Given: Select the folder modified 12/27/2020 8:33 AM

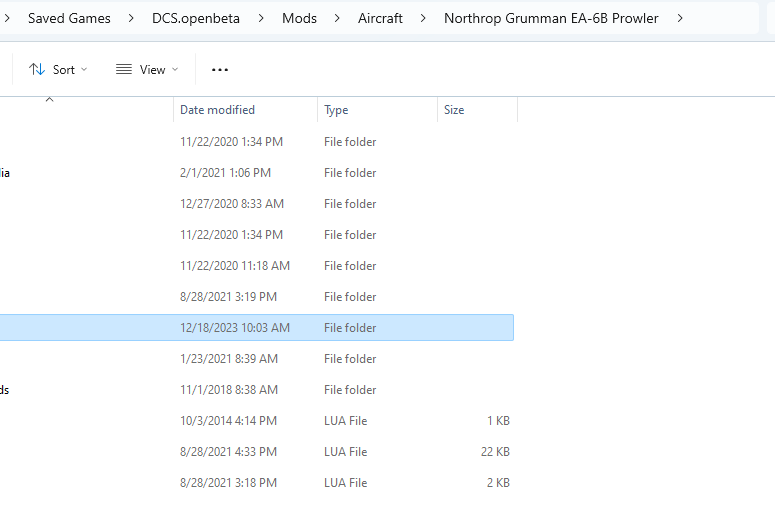Looking at the screenshot, I should (257, 204).
